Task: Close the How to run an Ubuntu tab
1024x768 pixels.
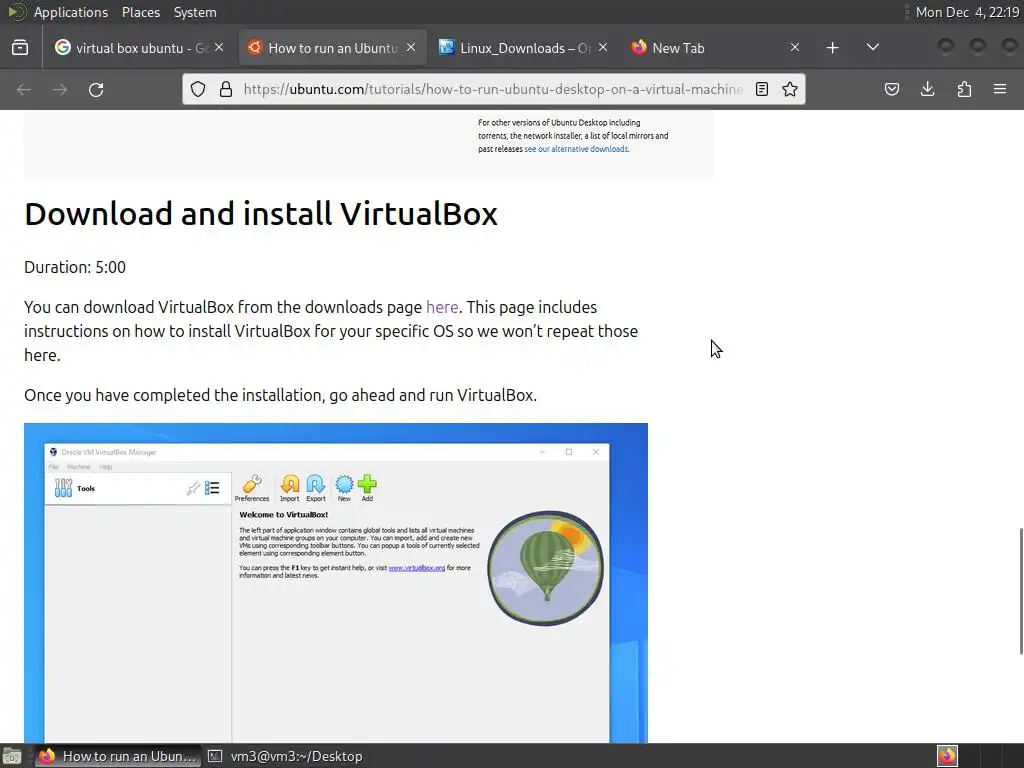Action: point(411,47)
